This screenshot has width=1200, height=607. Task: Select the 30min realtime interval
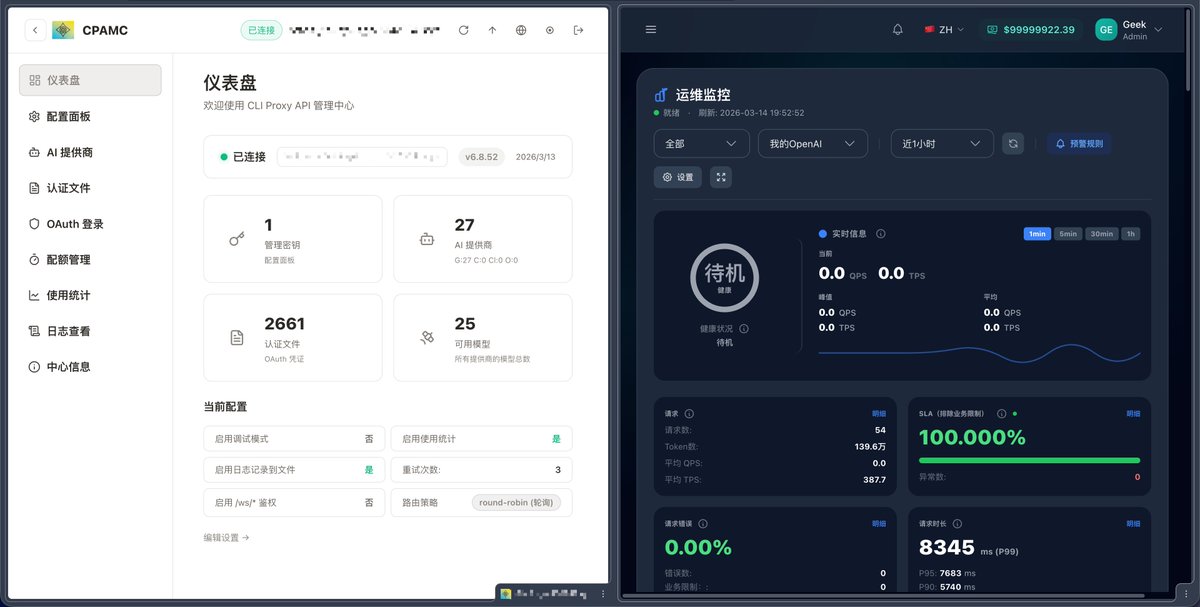point(1101,234)
